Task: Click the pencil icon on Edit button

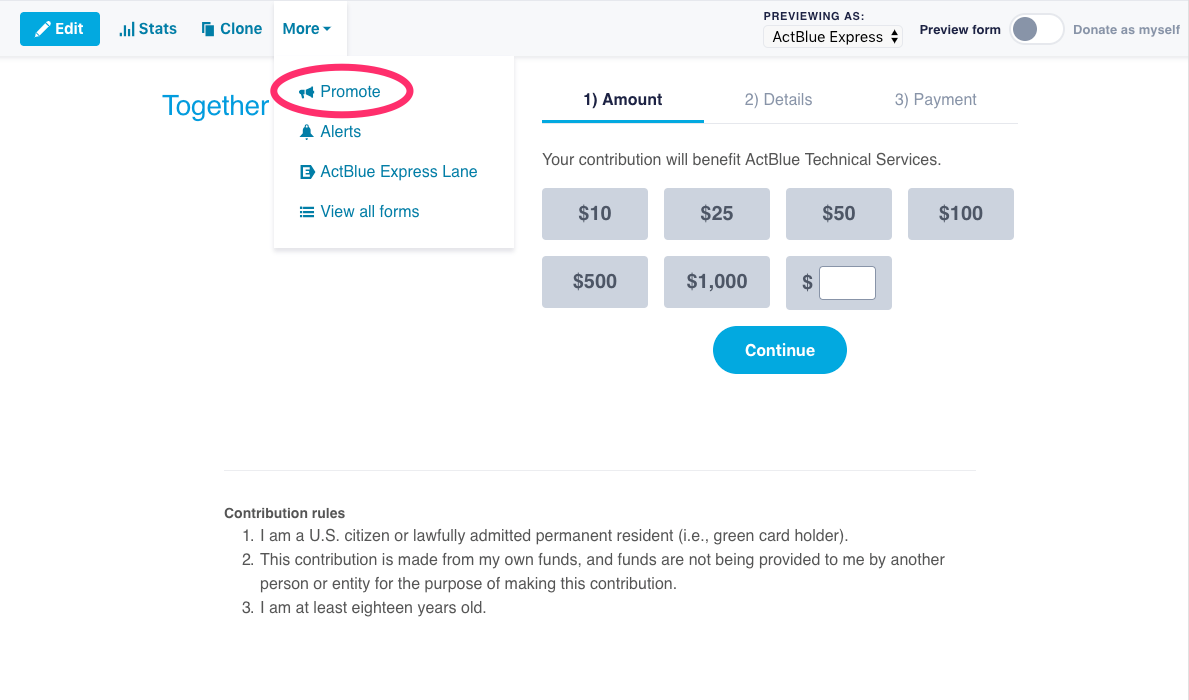Action: click(x=42, y=29)
